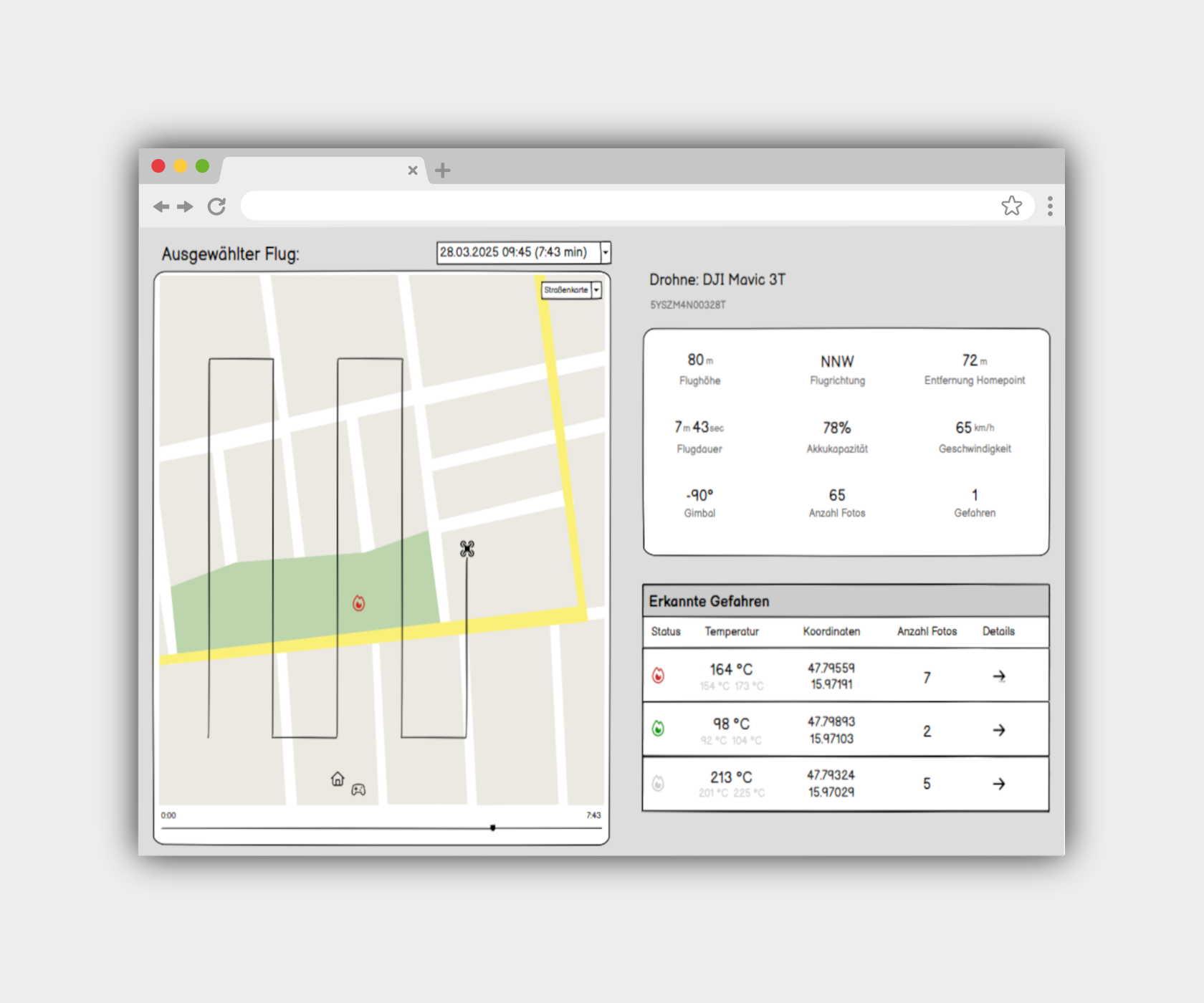
Task: Click the -90° Gimbal value
Action: tap(699, 495)
